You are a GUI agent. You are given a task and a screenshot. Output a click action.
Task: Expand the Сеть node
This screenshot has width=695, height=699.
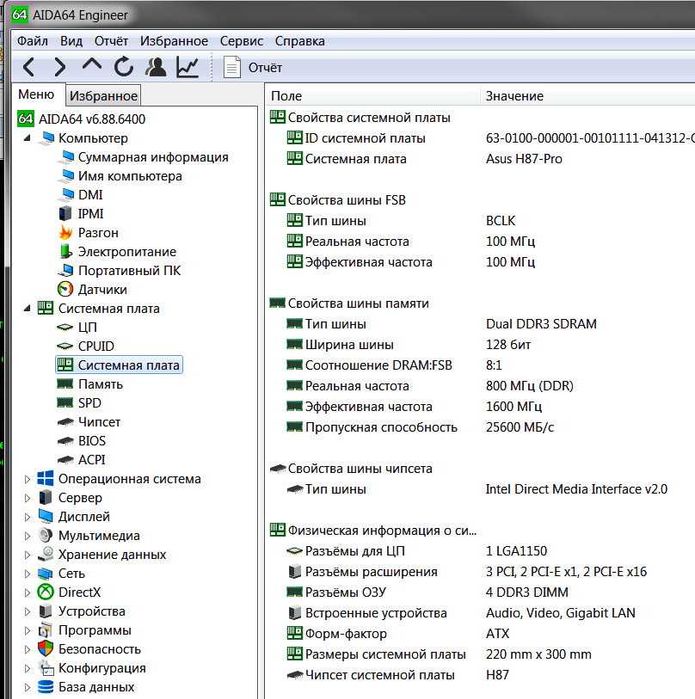(x=27, y=573)
